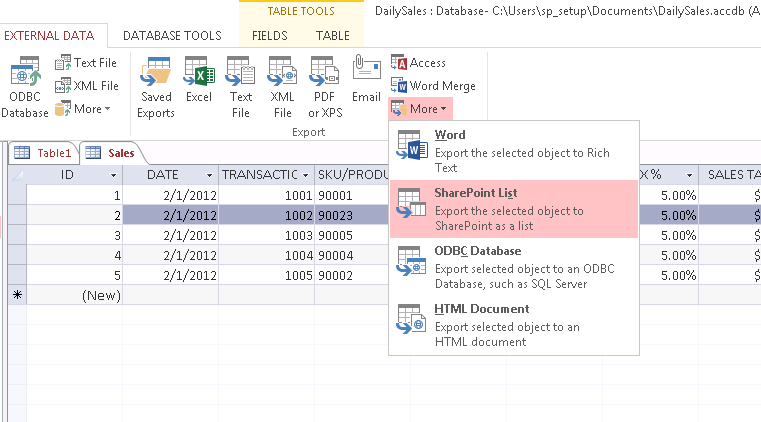Switch to External Data ribbon tab

(x=49, y=36)
